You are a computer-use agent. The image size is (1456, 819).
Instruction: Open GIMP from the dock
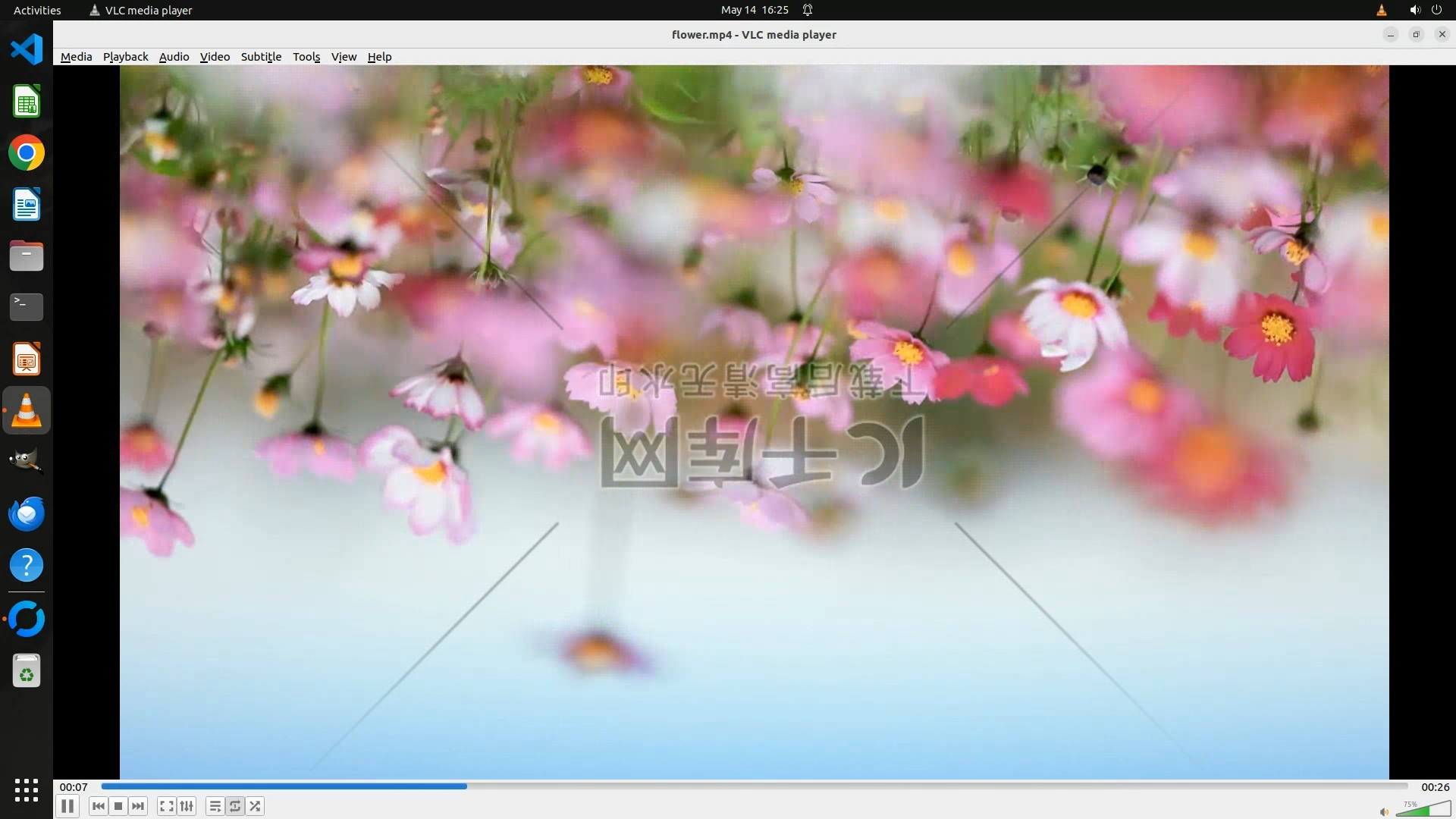click(x=27, y=461)
